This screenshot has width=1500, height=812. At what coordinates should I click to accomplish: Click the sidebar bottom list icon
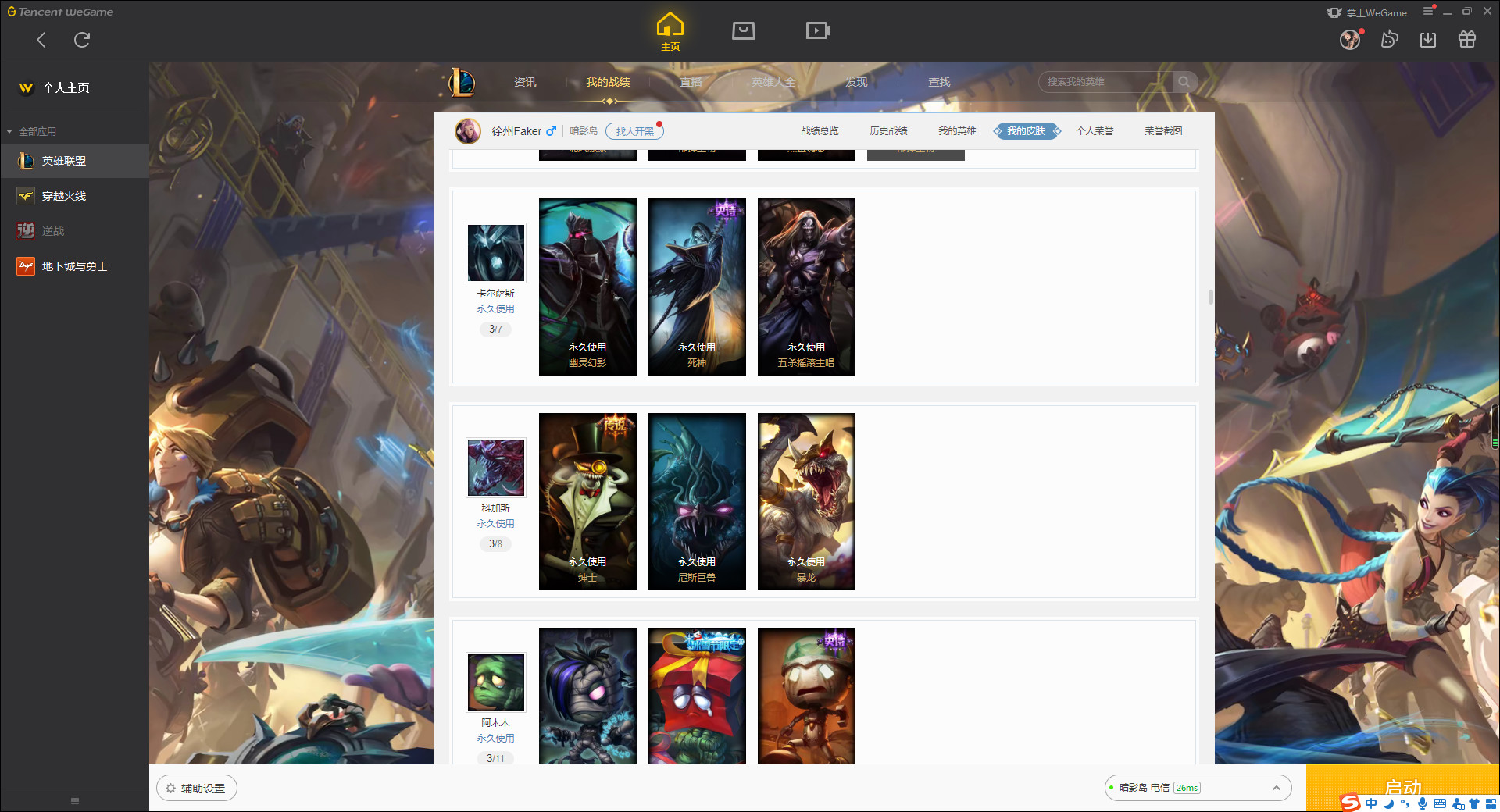click(75, 801)
